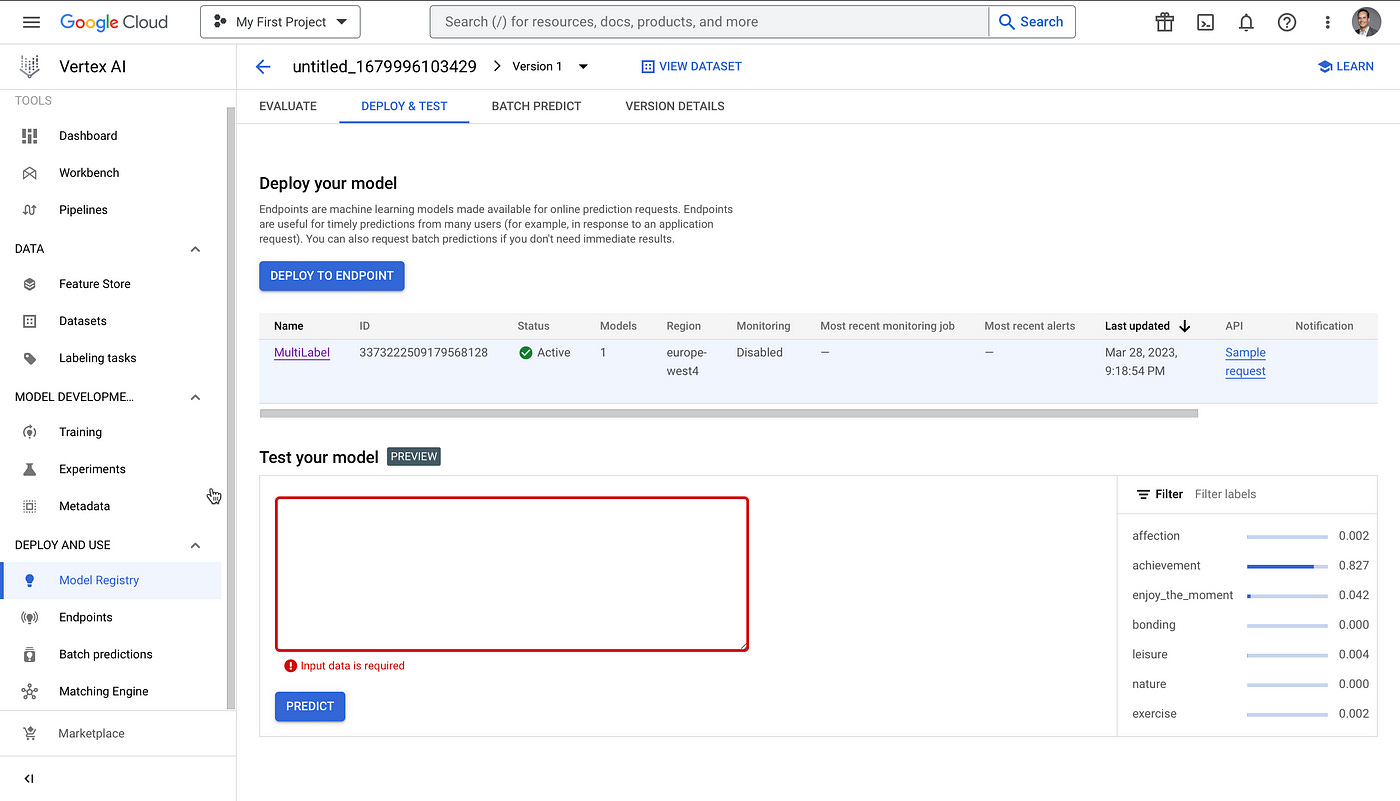The height and width of the screenshot is (801, 1400).
Task: Click the Labeling tasks tag icon
Action: point(30,358)
